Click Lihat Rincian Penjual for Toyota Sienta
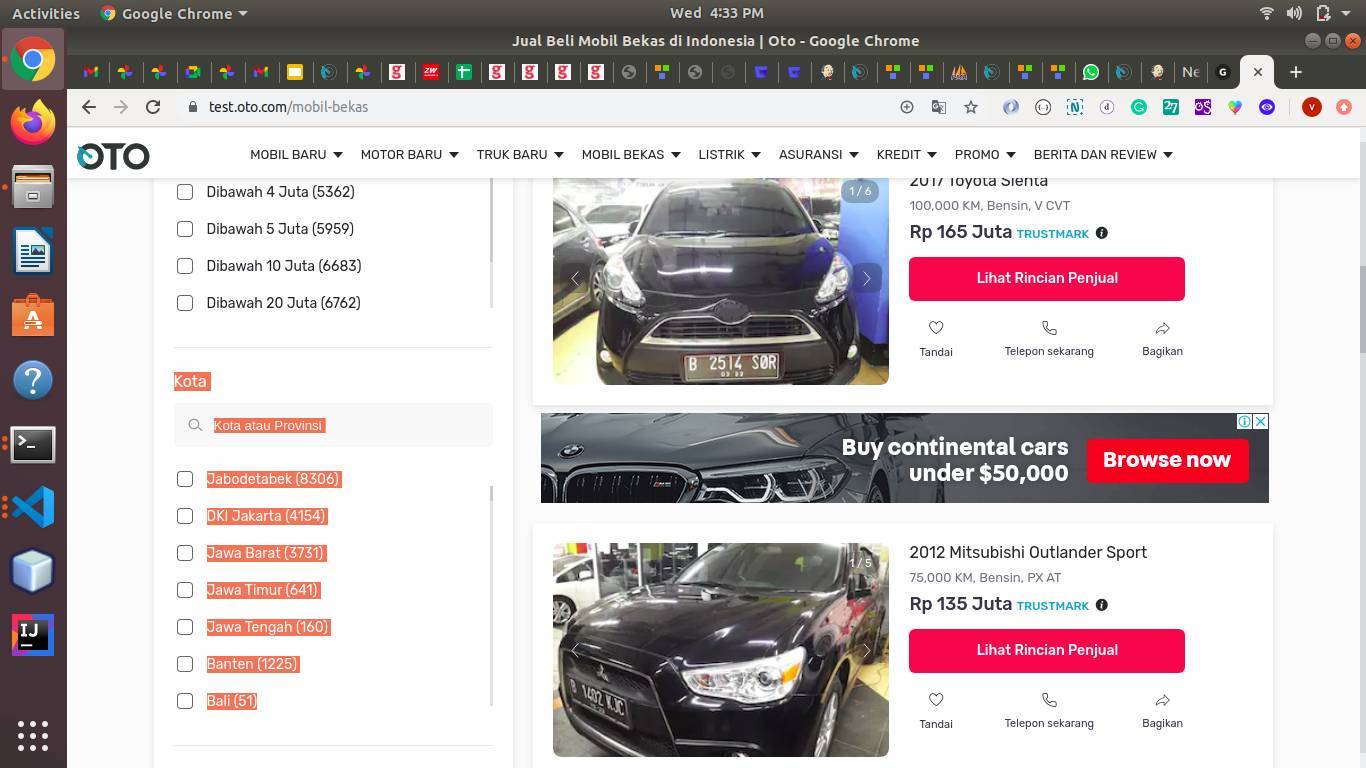Image resolution: width=1366 pixels, height=768 pixels. [1047, 278]
